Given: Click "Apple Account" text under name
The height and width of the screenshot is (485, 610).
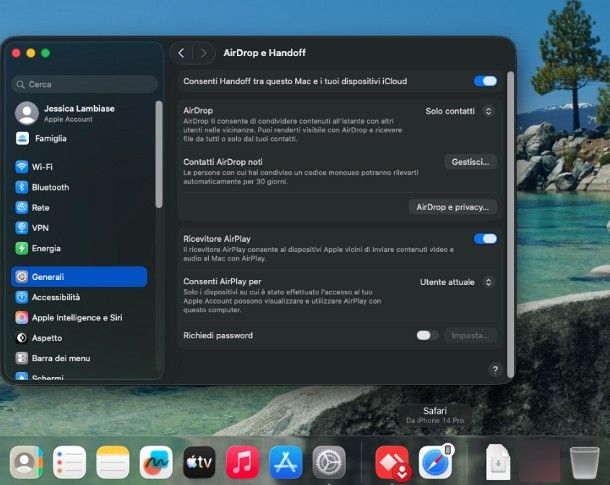Looking at the screenshot, I should [x=68, y=119].
